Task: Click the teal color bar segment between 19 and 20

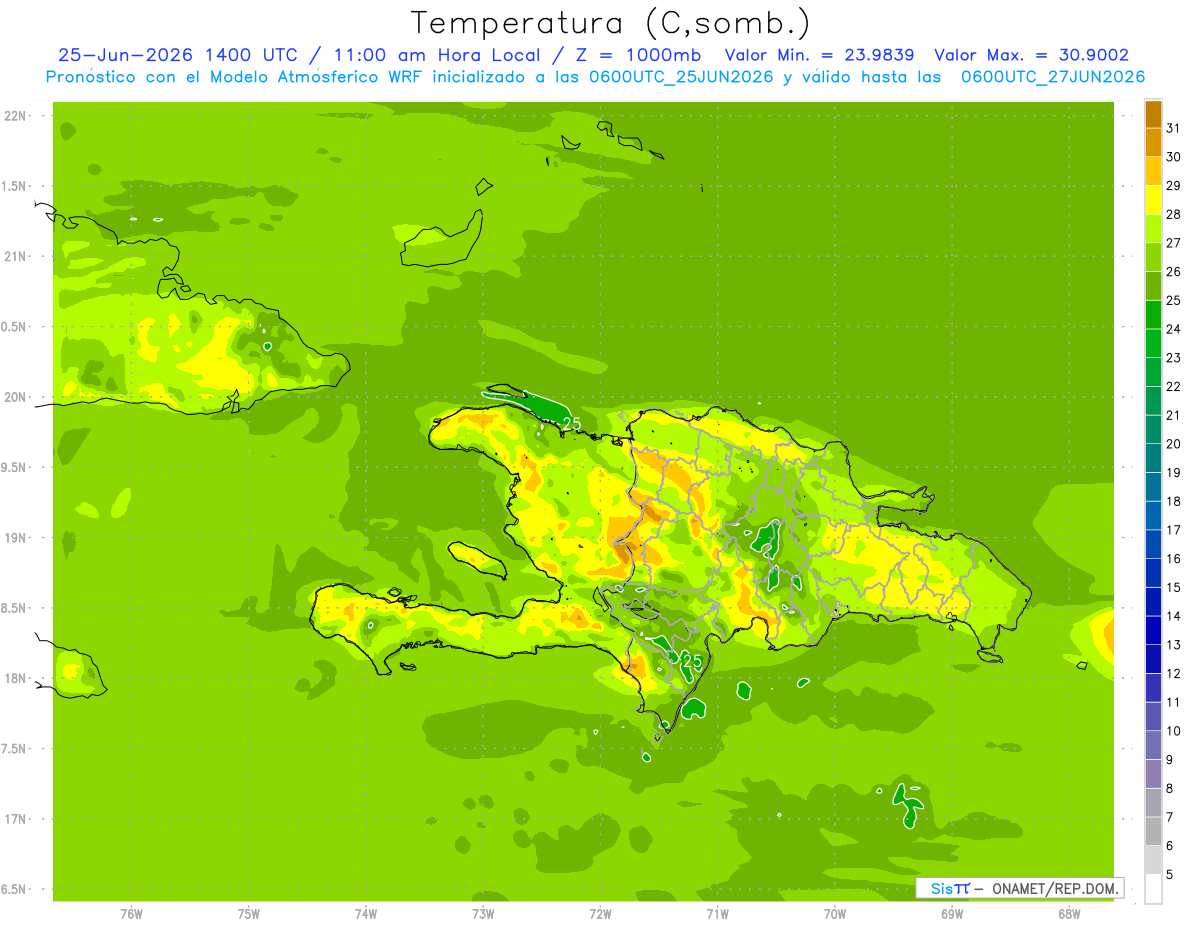Action: pyautogui.click(x=1153, y=459)
